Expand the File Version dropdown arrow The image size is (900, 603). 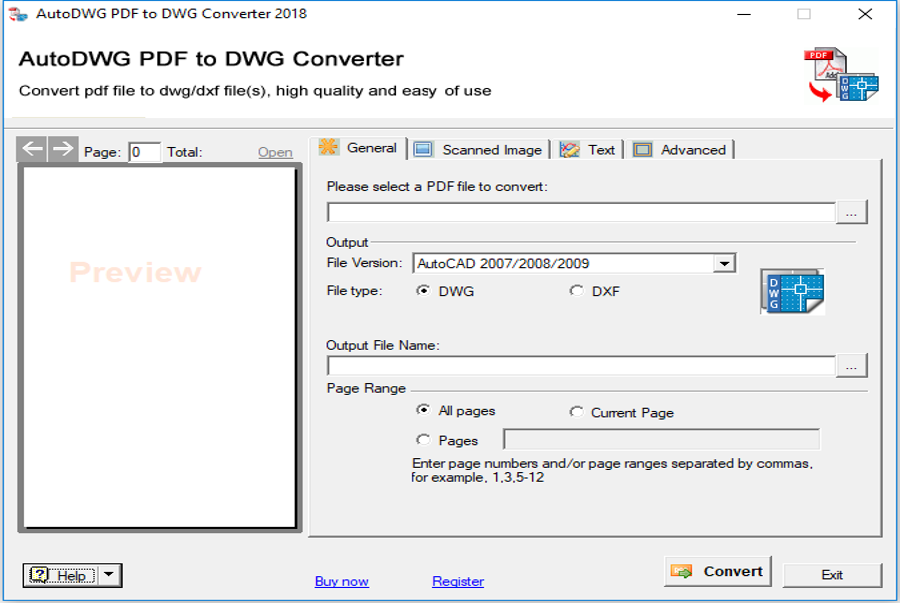[724, 263]
